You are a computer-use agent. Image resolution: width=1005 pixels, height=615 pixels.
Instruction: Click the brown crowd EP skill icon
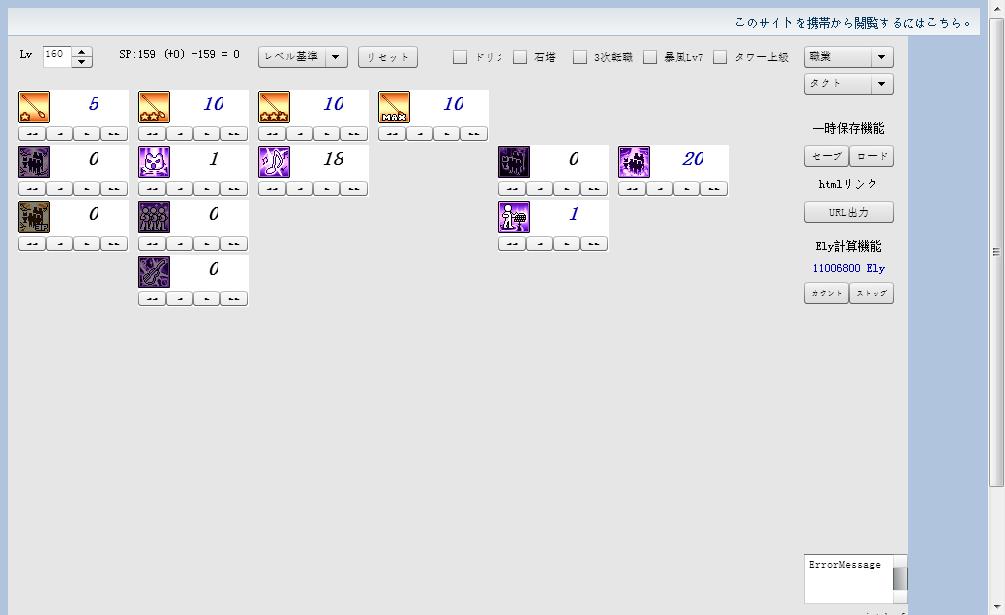coord(34,217)
